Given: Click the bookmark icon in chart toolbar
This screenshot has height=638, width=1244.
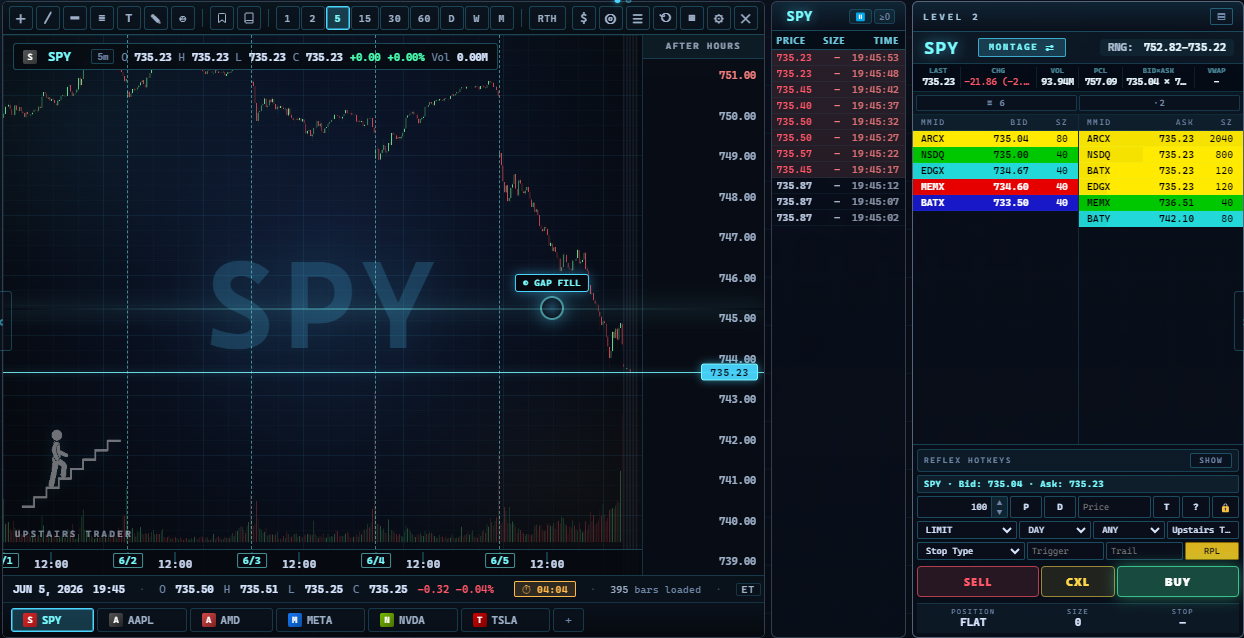Looking at the screenshot, I should click(222, 18).
